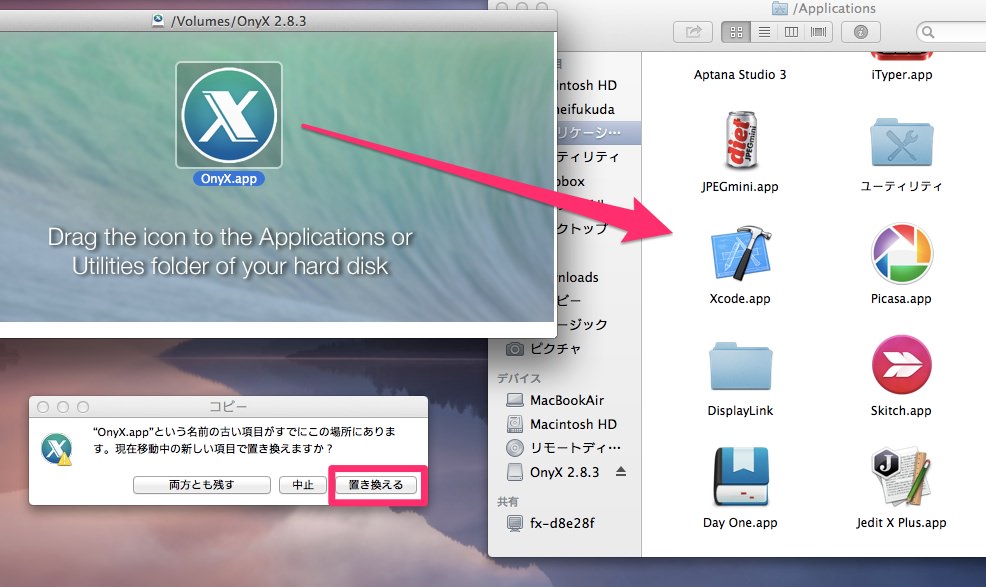
Task: Click the iTyper.app label
Action: pyautogui.click(x=902, y=74)
